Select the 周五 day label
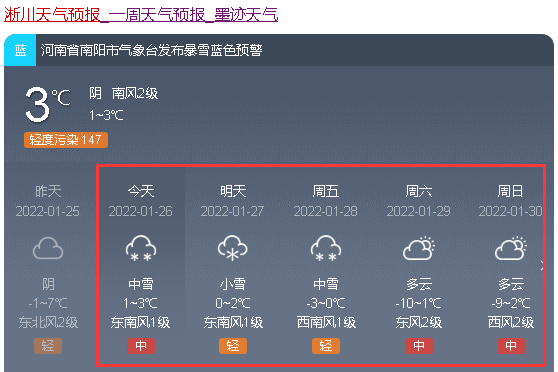558x372 pixels. (x=326, y=191)
